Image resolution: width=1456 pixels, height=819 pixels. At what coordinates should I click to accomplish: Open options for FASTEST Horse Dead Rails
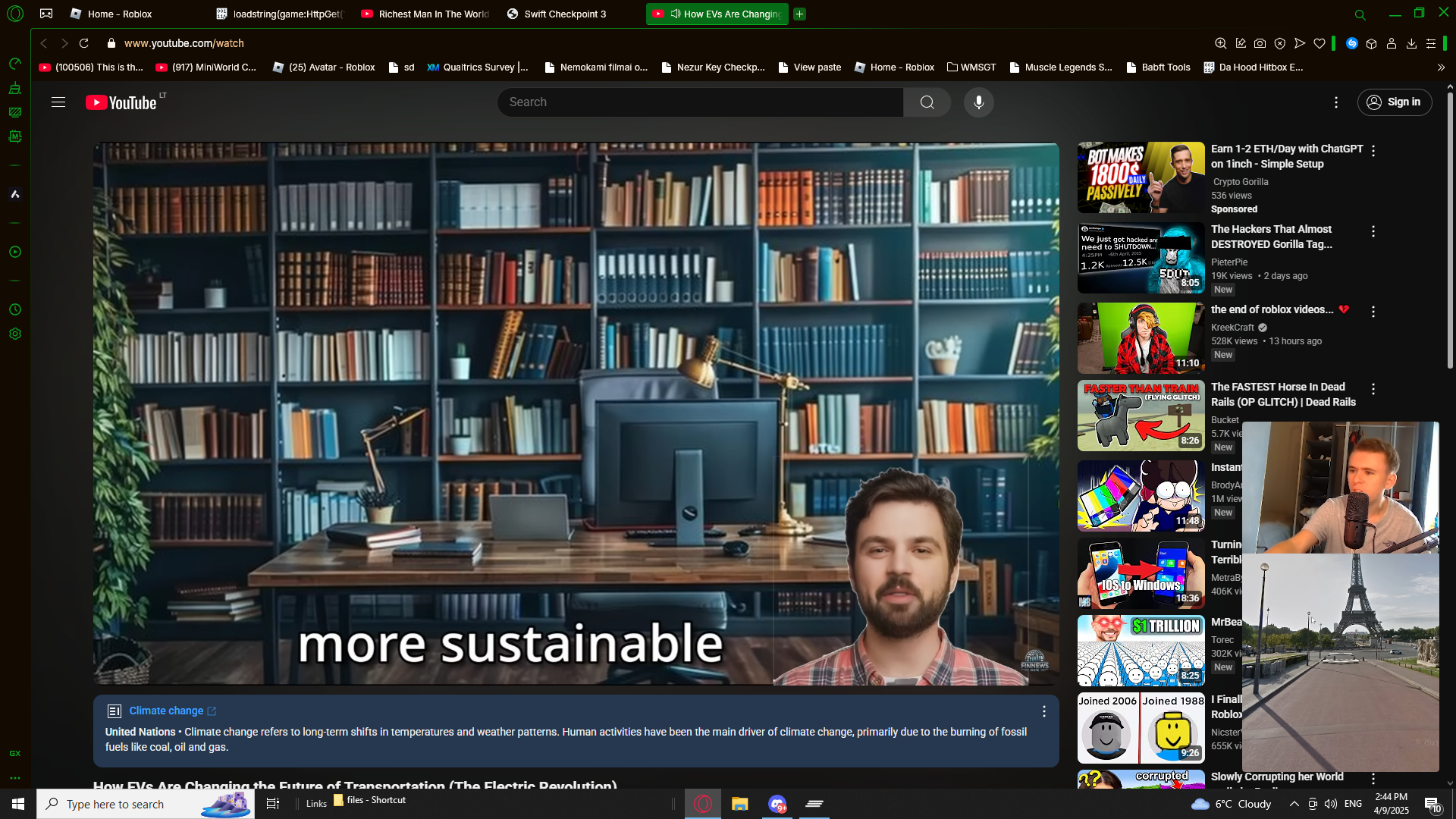[1373, 389]
